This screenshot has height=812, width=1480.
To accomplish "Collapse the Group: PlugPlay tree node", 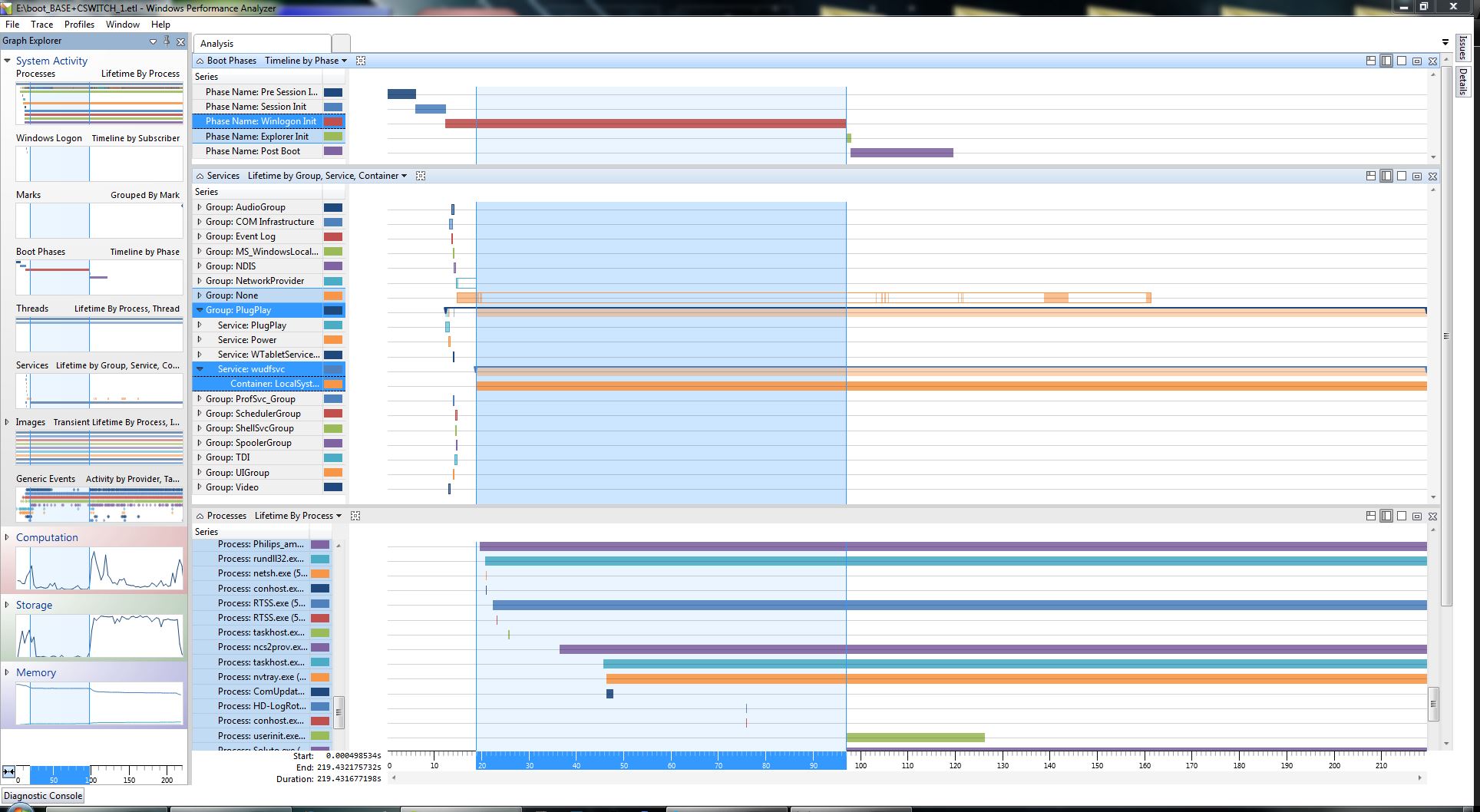I will coord(200,310).
